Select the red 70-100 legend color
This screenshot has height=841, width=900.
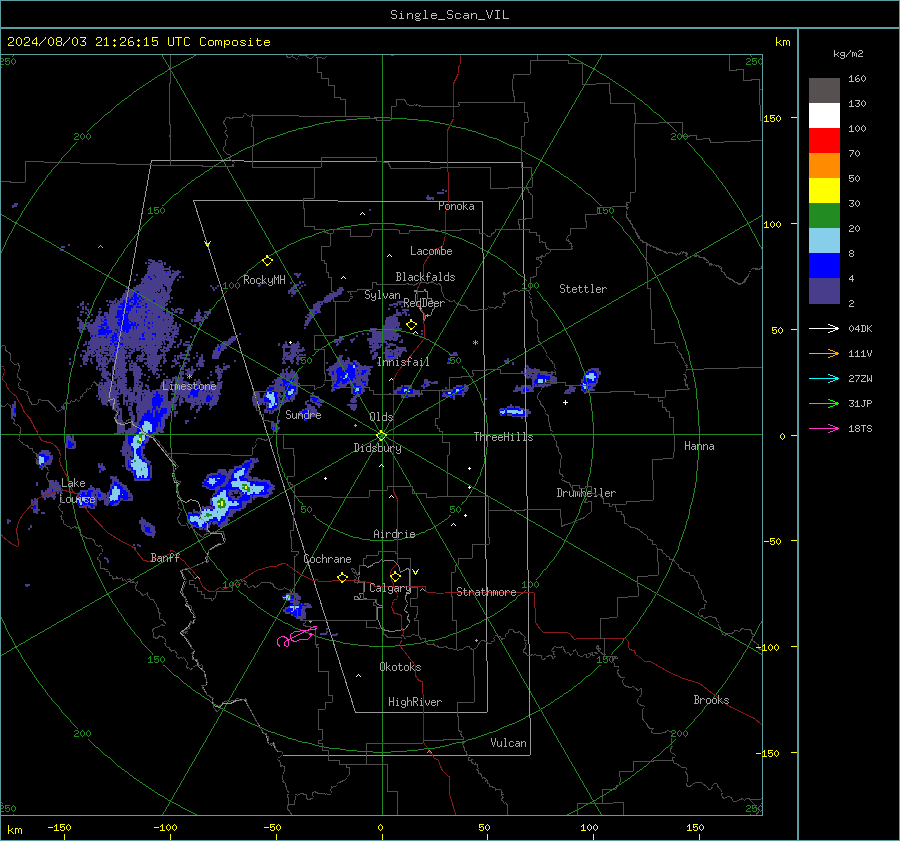coord(824,141)
